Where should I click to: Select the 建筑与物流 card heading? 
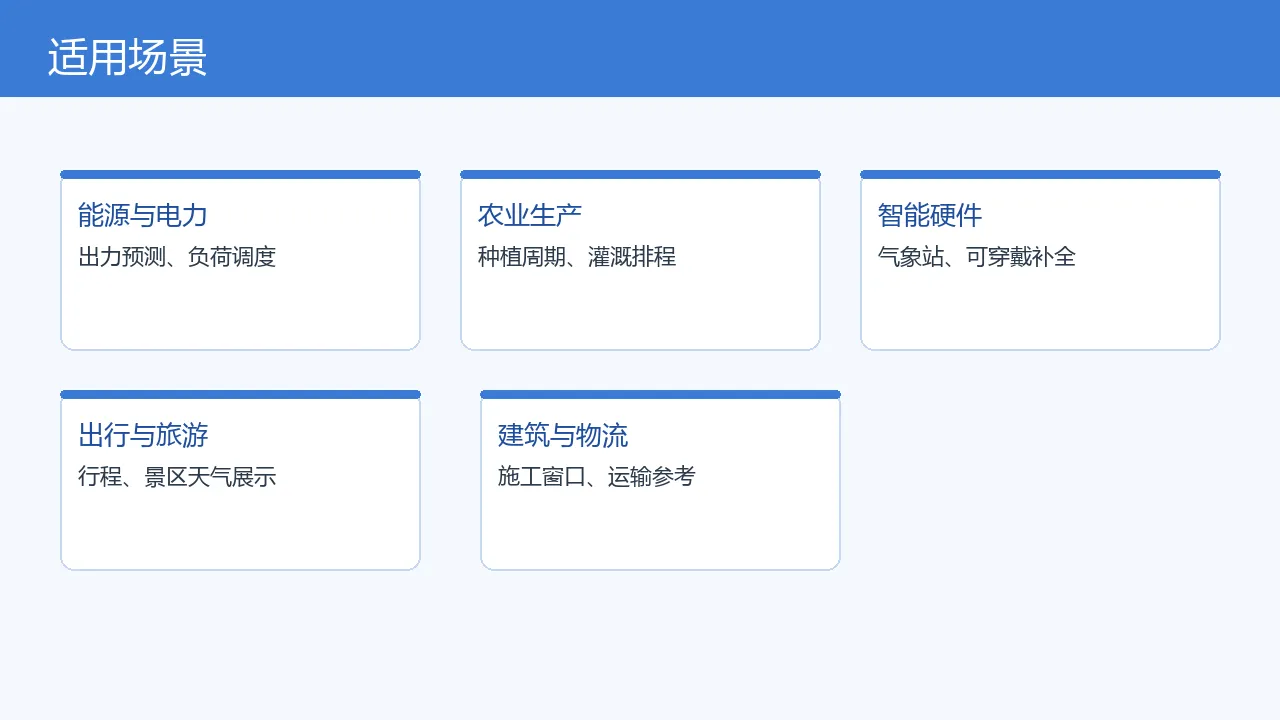563,435
